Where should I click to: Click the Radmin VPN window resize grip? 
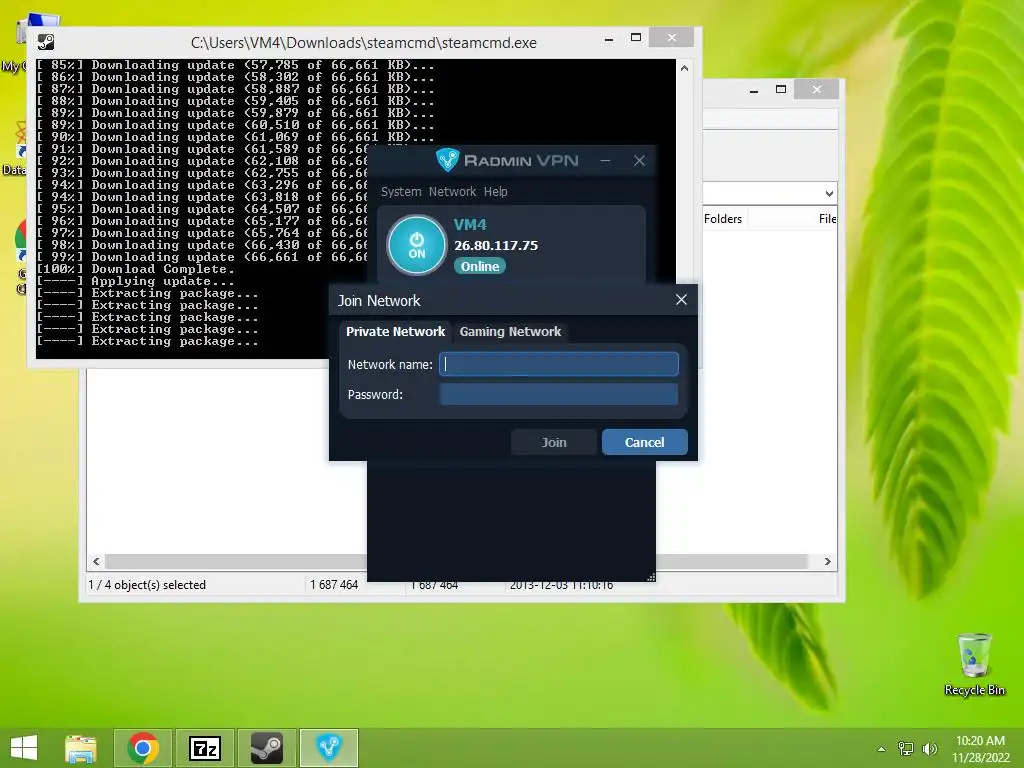pyautogui.click(x=651, y=577)
